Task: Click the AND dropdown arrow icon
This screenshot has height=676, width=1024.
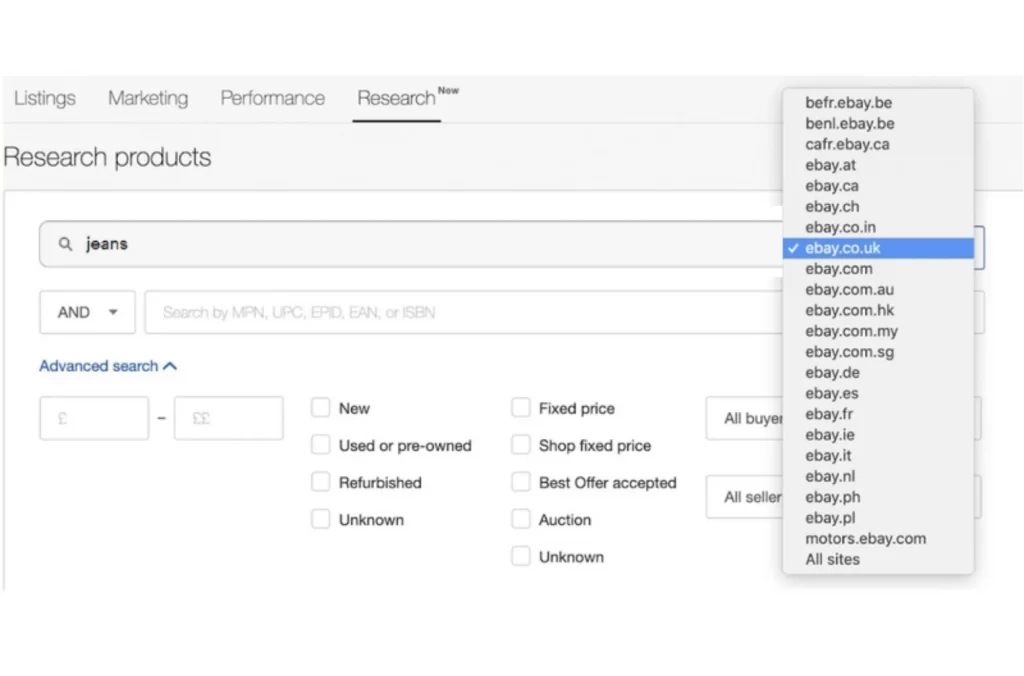Action: click(x=113, y=312)
